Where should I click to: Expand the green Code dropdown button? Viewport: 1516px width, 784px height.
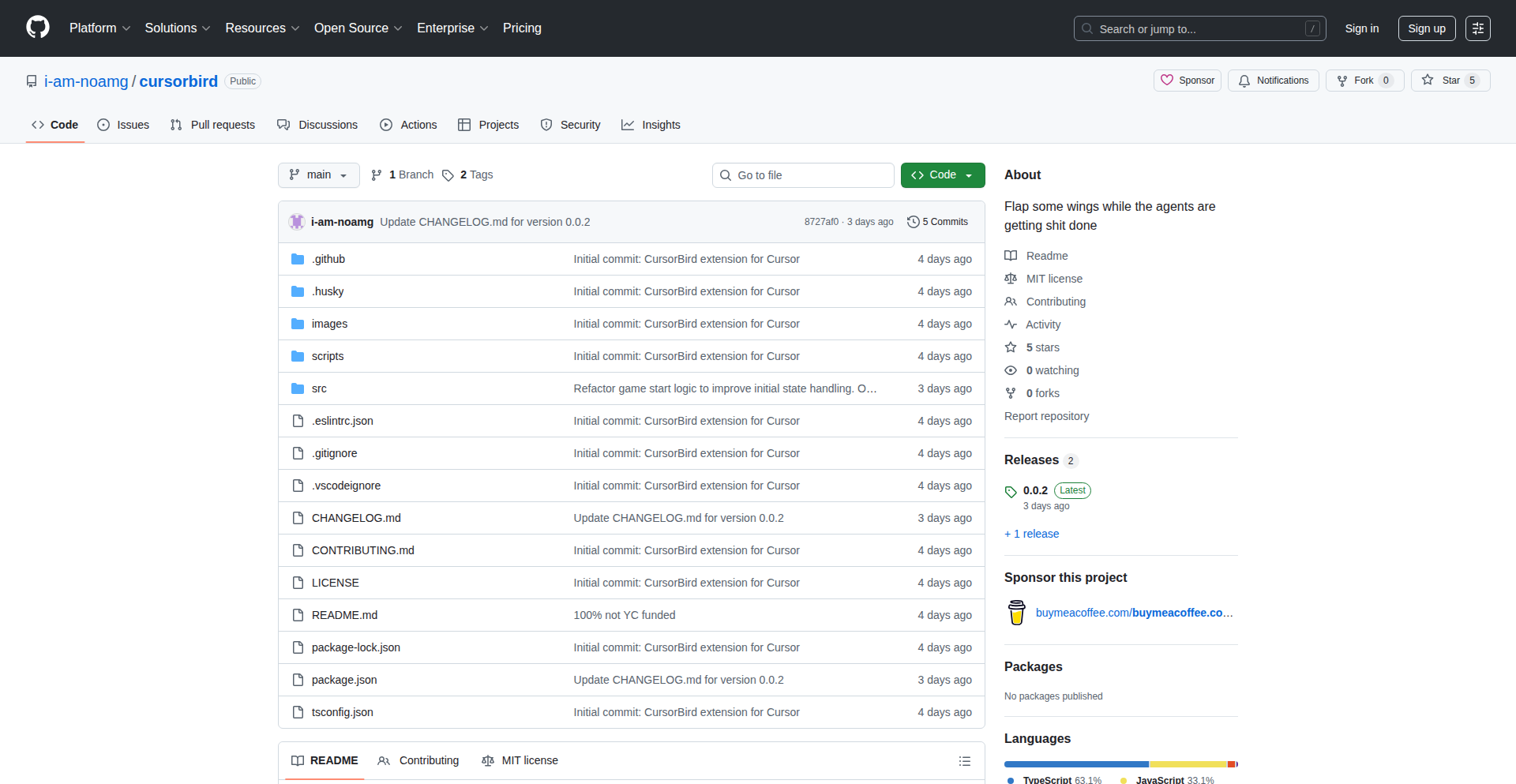942,175
